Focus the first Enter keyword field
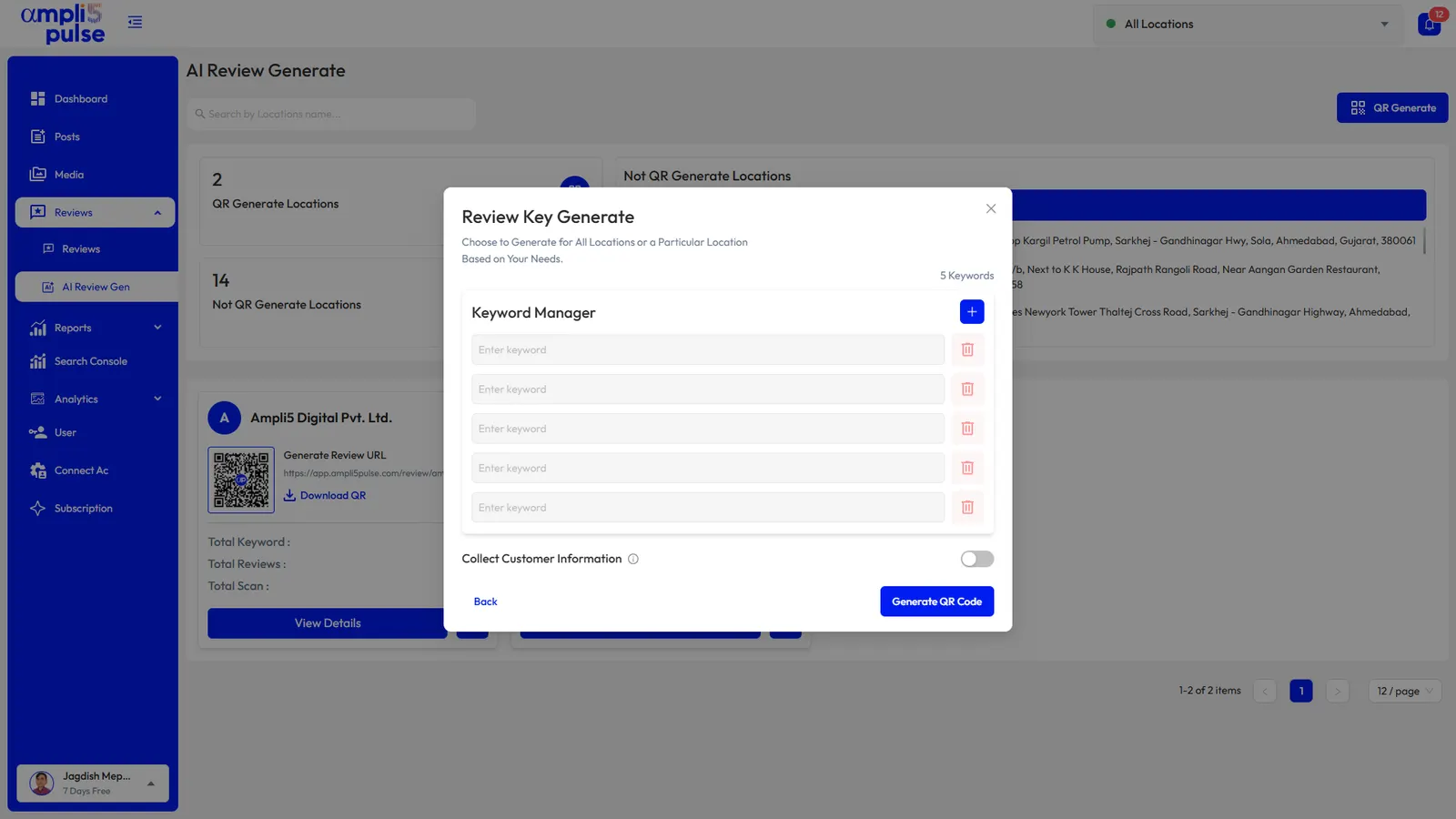This screenshot has width=1456, height=819. [x=708, y=349]
